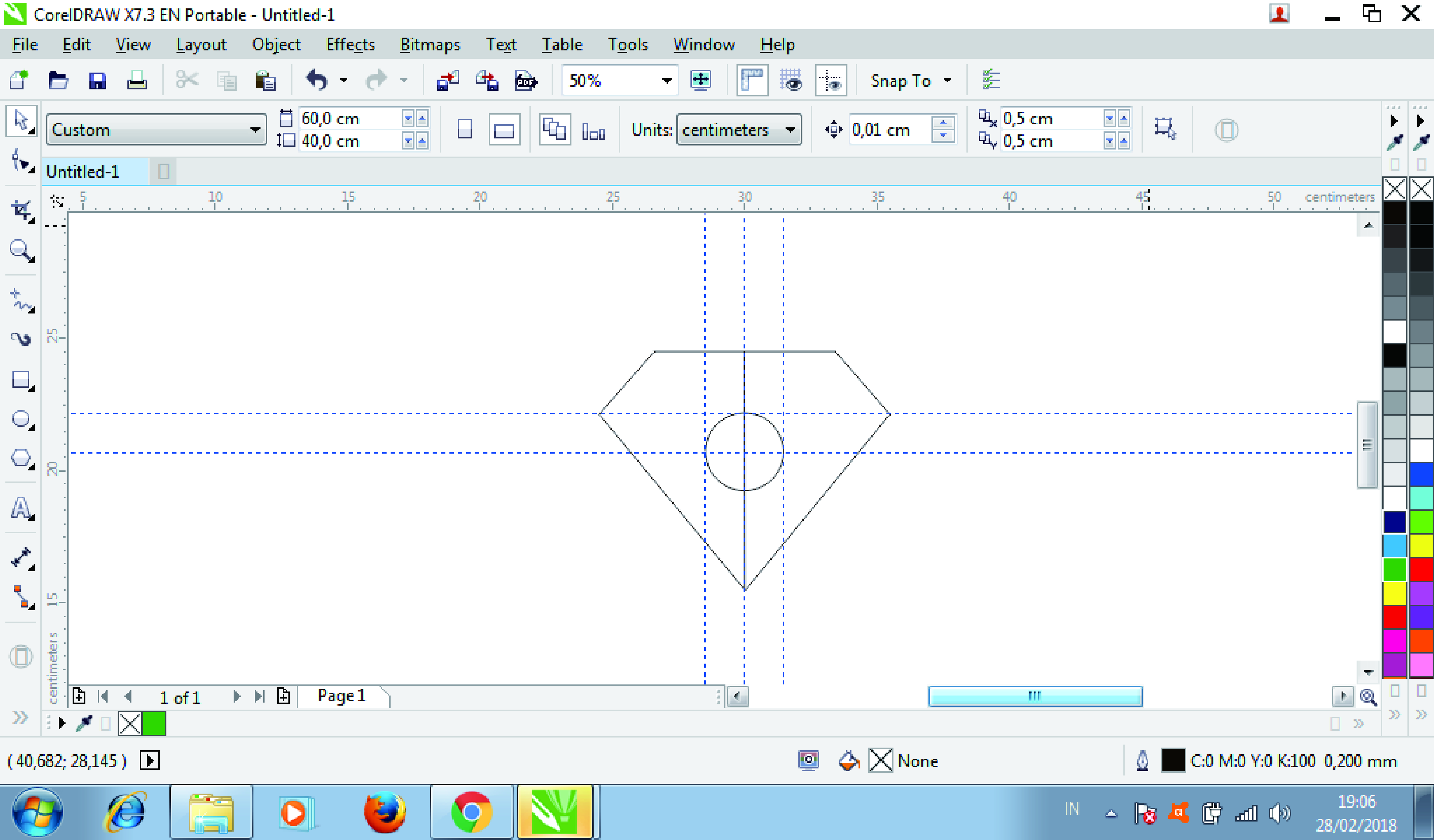Select the Text tool
Screen dimensions: 1434x840
[21, 508]
